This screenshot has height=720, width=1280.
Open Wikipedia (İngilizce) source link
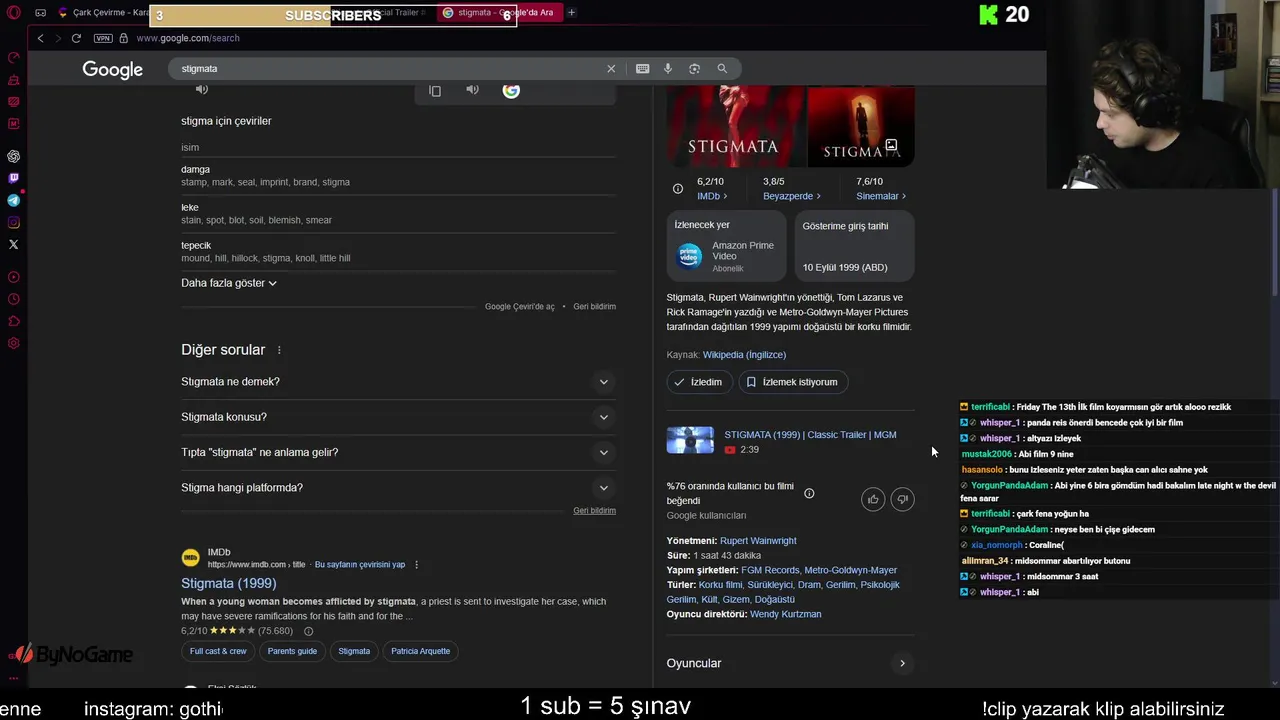click(744, 355)
